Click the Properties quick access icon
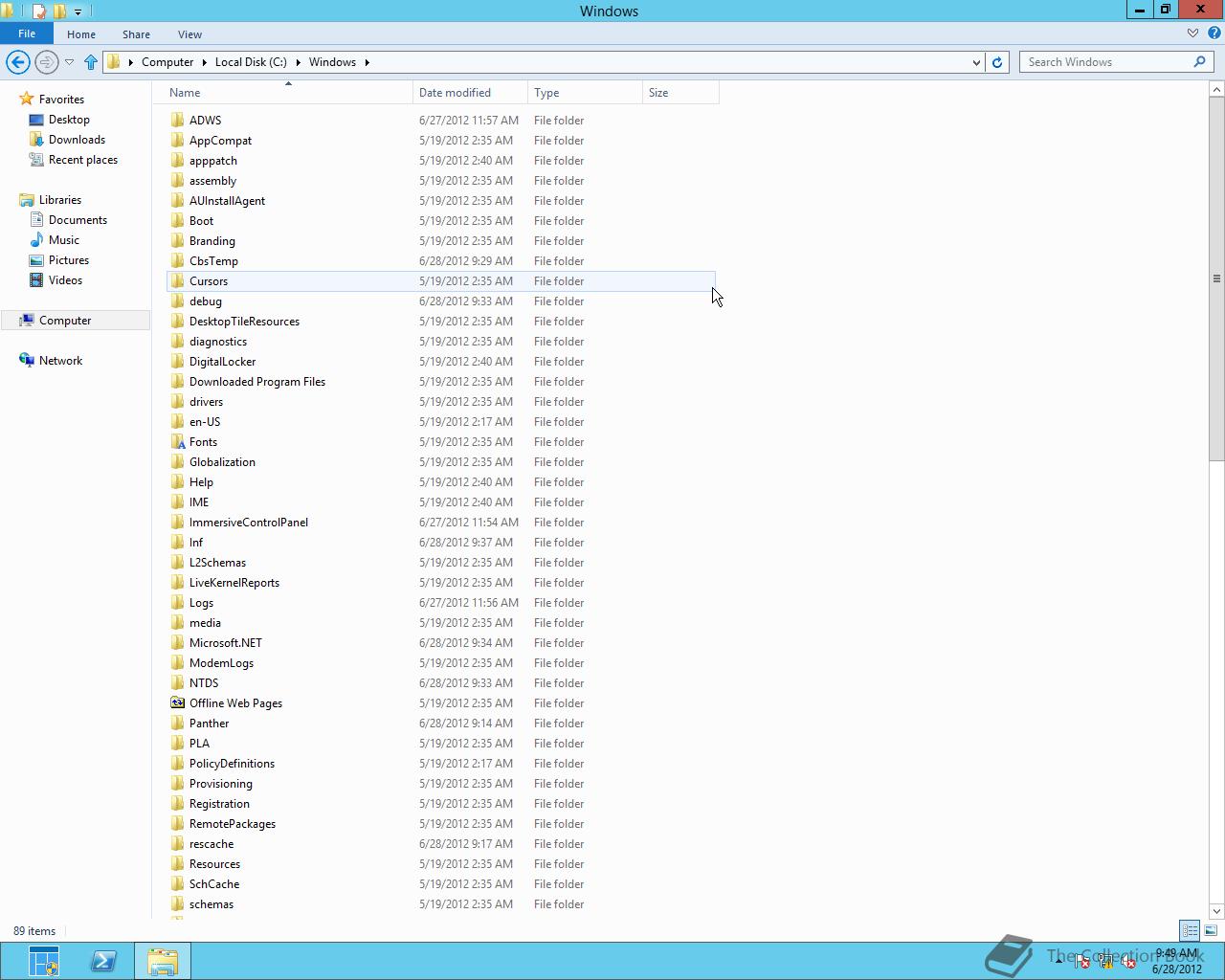This screenshot has width=1225, height=980. [x=39, y=11]
